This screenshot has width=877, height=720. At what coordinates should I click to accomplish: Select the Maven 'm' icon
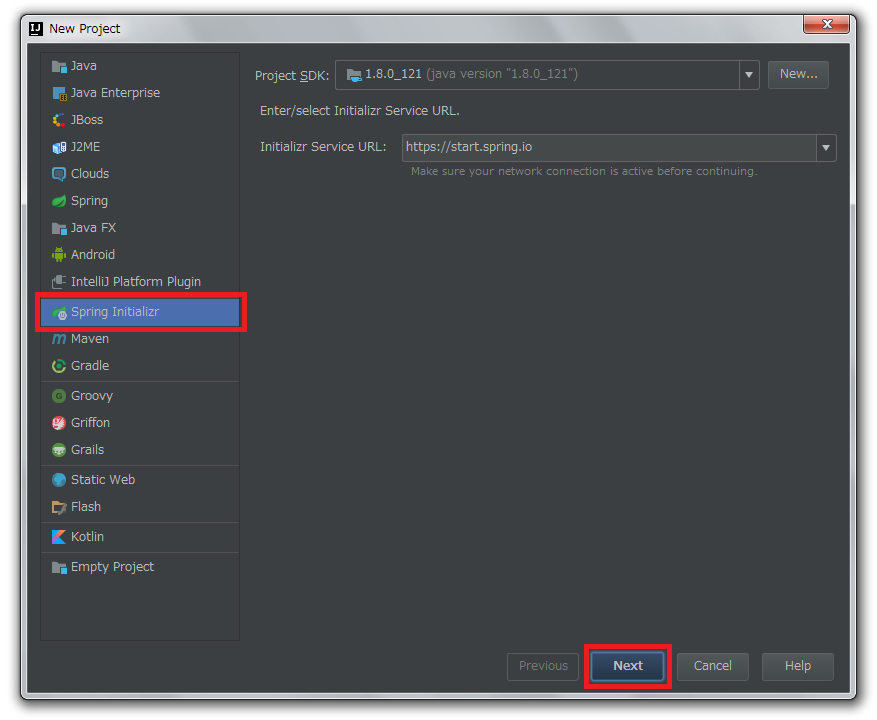pos(59,339)
